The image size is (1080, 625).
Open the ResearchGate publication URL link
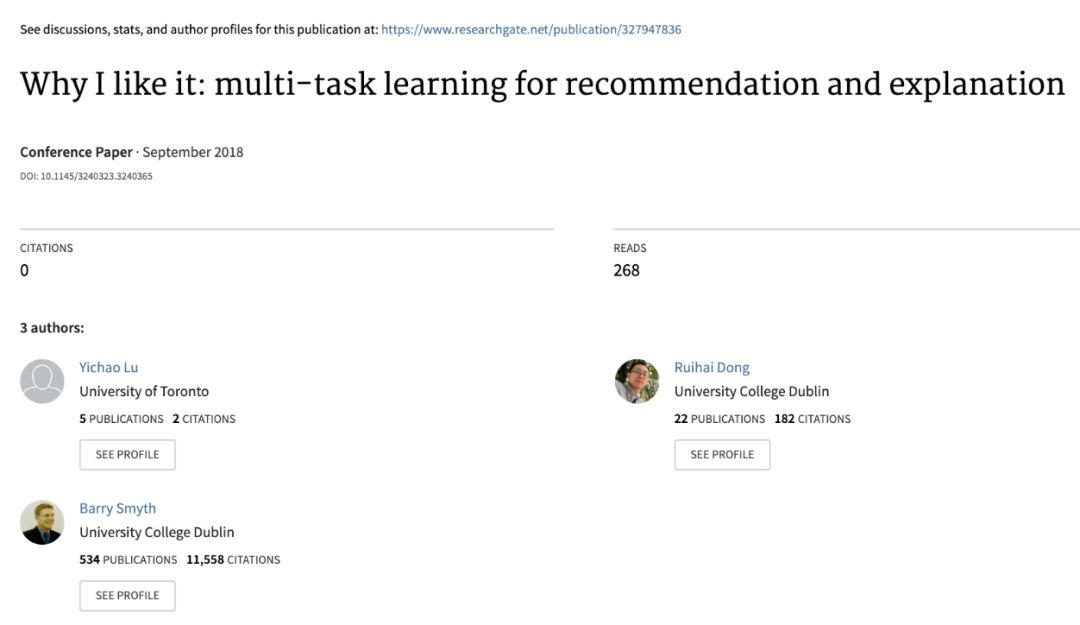(531, 30)
